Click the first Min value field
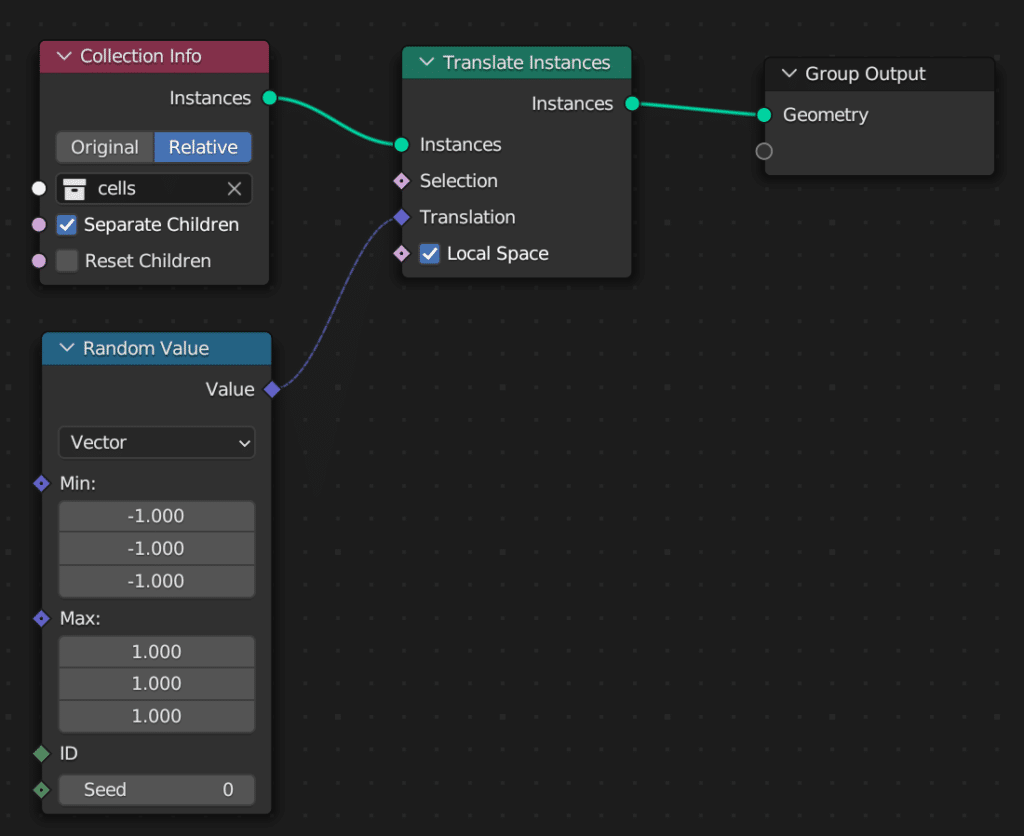1024x836 pixels. tap(157, 516)
